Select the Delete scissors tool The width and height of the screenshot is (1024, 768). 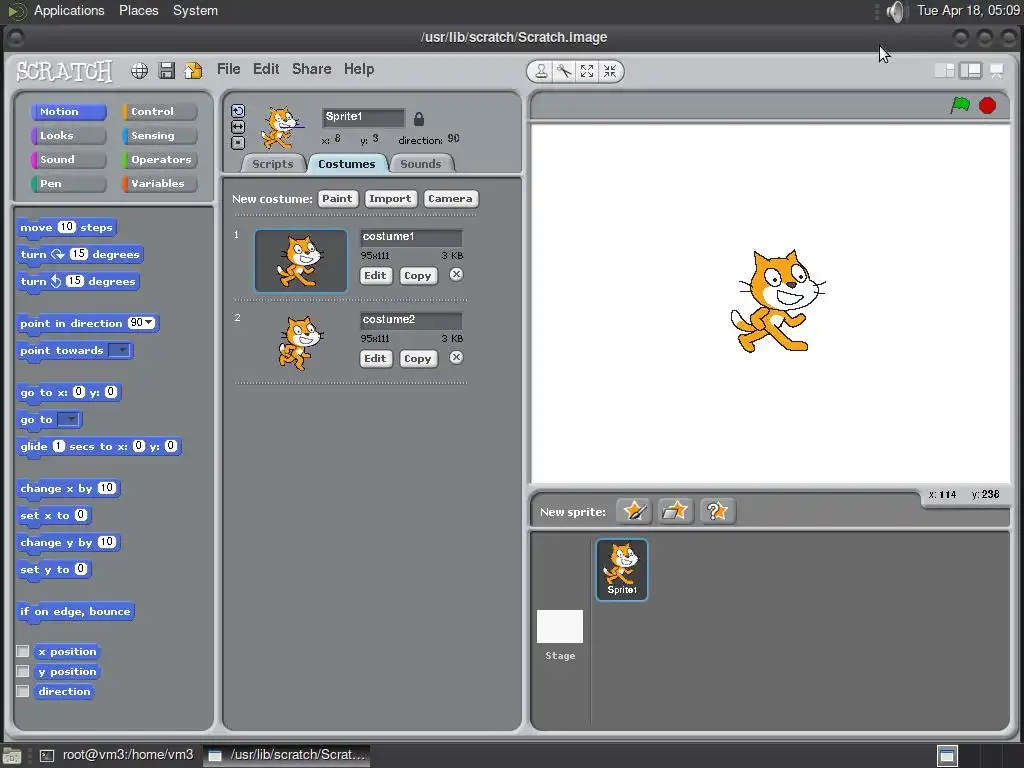[564, 71]
